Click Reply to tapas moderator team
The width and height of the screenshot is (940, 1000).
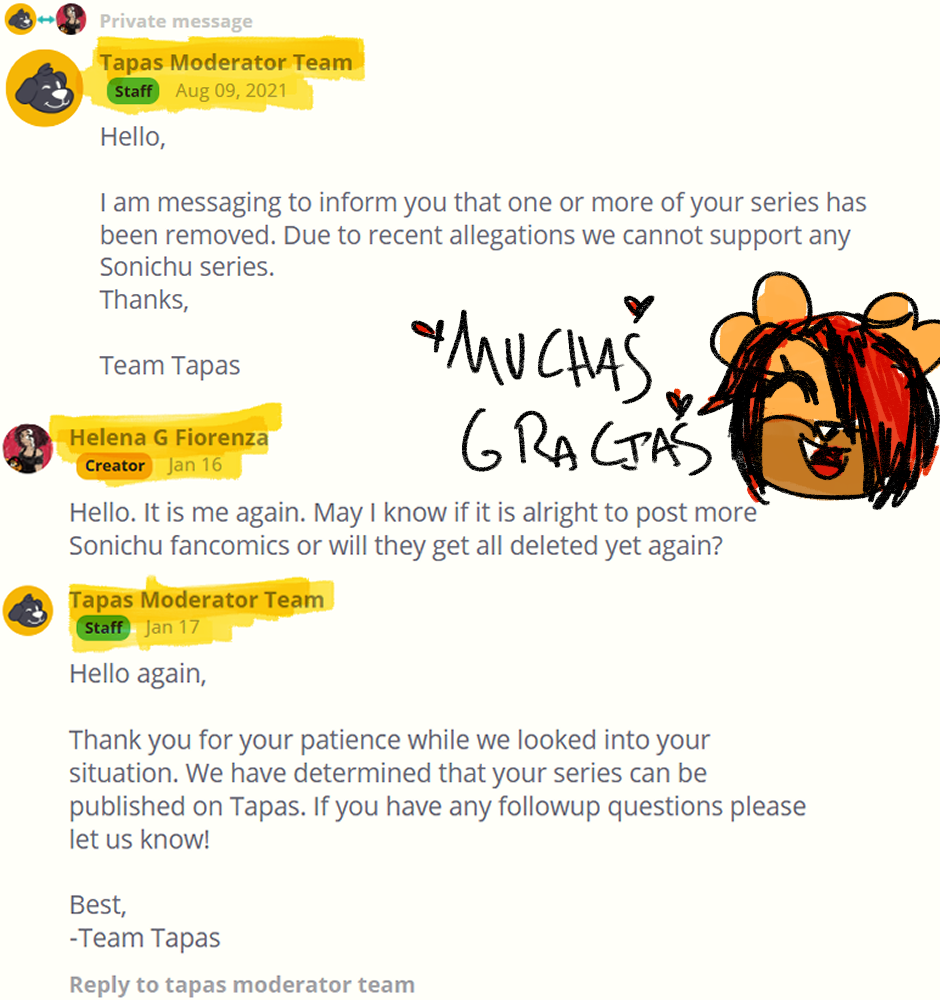(242, 984)
